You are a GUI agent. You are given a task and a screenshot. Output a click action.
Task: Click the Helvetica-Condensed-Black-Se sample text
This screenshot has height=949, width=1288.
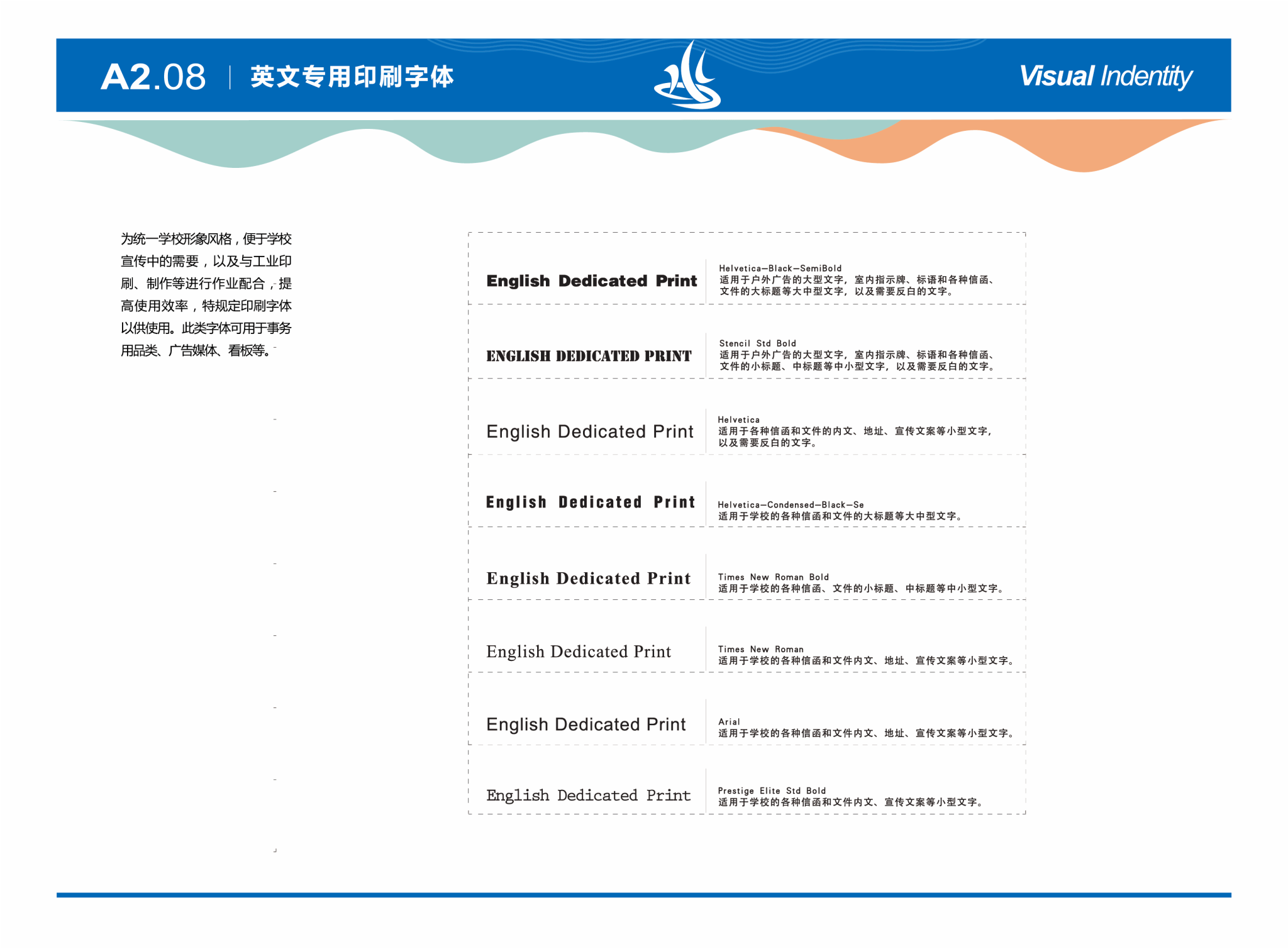(590, 502)
